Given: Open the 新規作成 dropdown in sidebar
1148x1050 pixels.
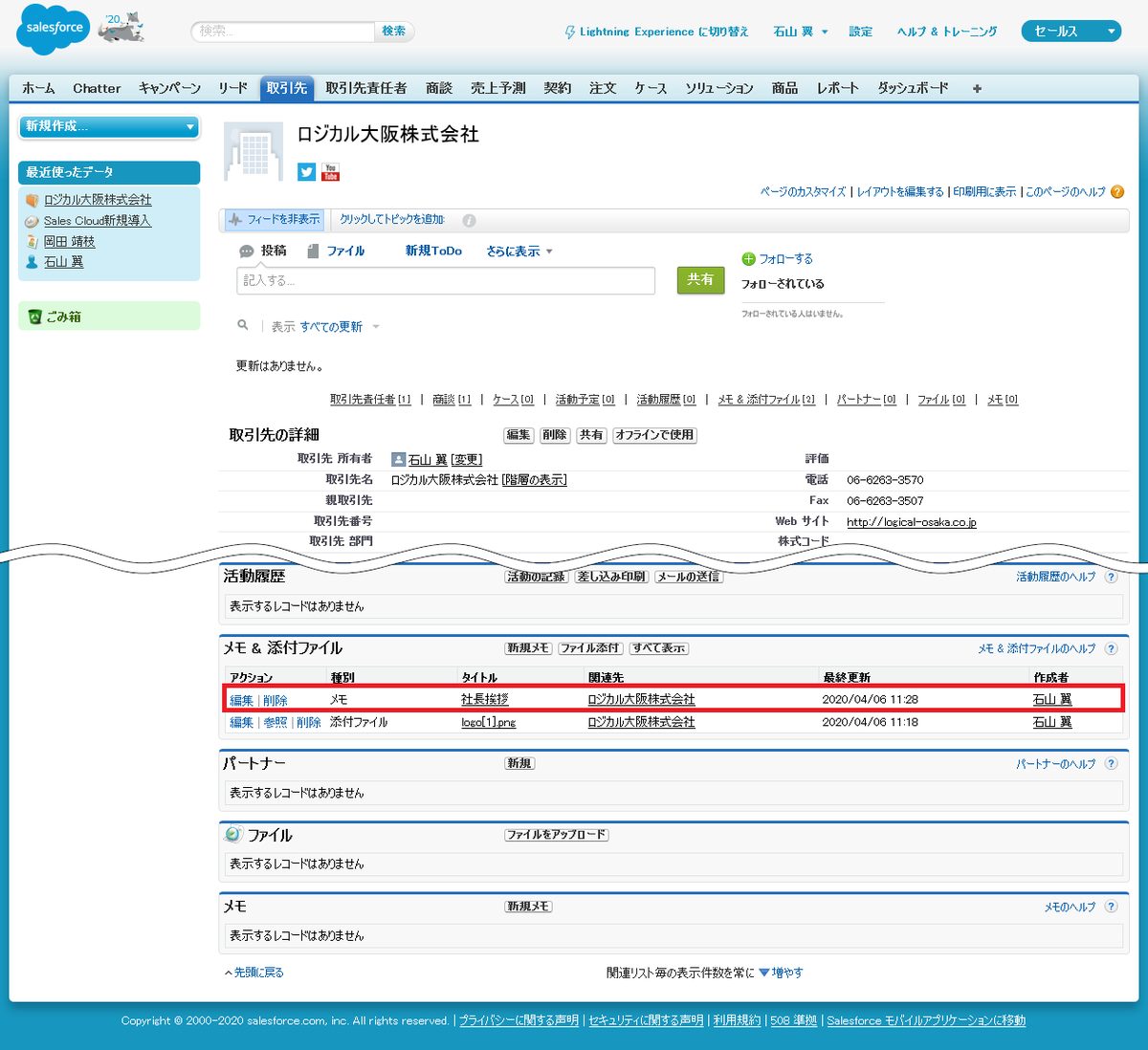Looking at the screenshot, I should 109,126.
